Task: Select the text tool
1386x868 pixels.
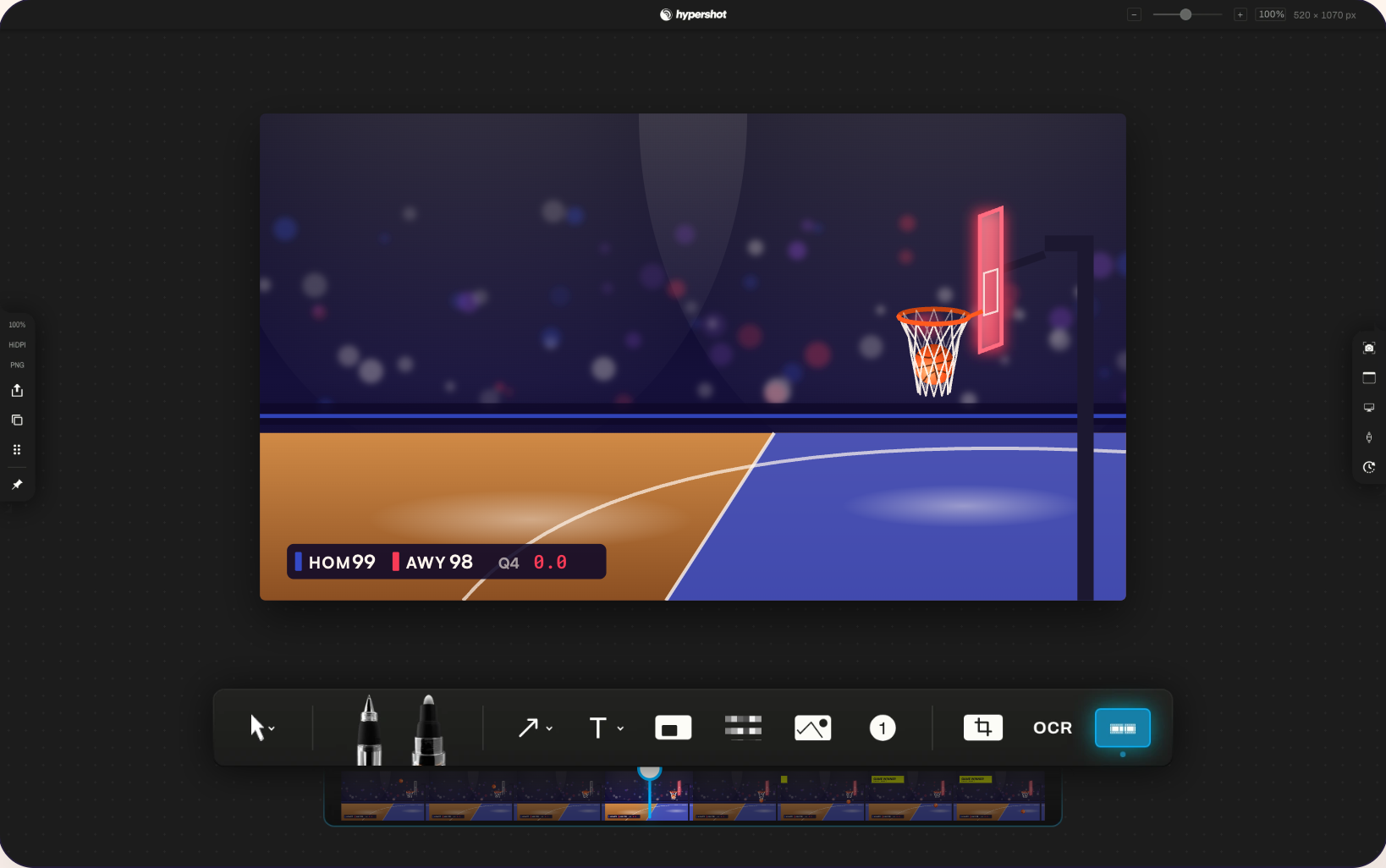Action: [598, 728]
